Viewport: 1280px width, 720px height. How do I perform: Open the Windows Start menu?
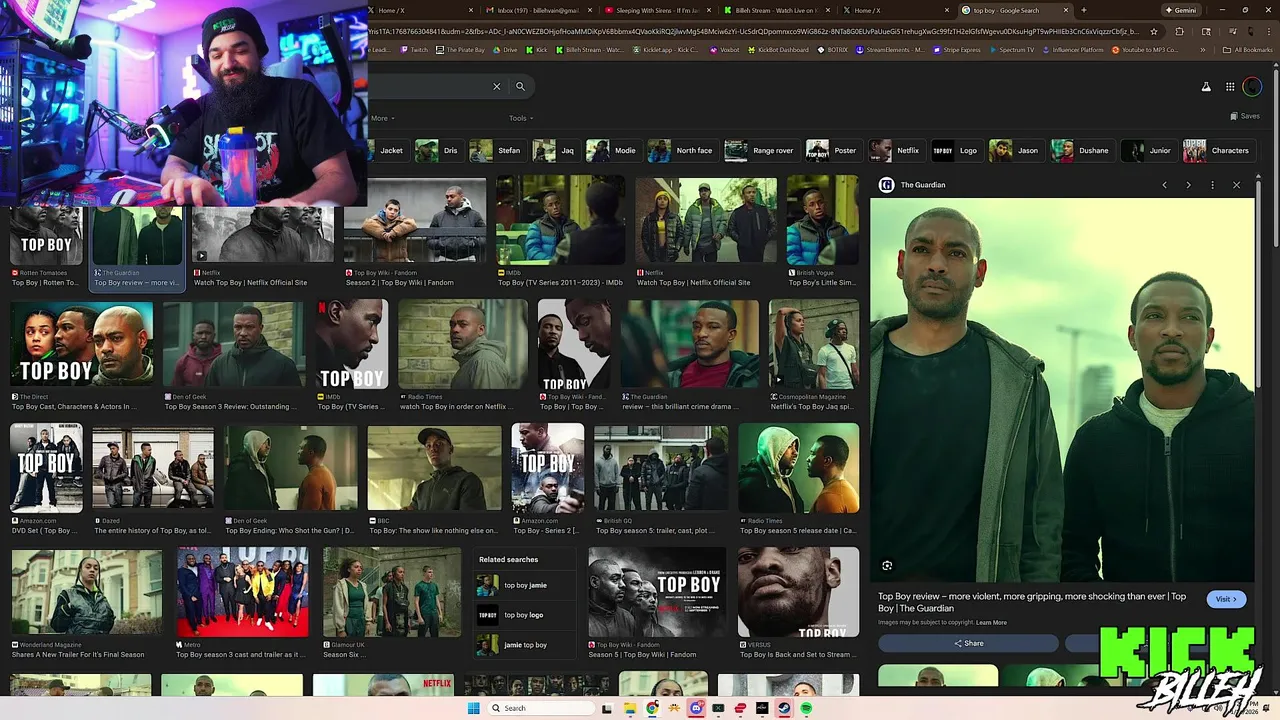click(x=473, y=708)
